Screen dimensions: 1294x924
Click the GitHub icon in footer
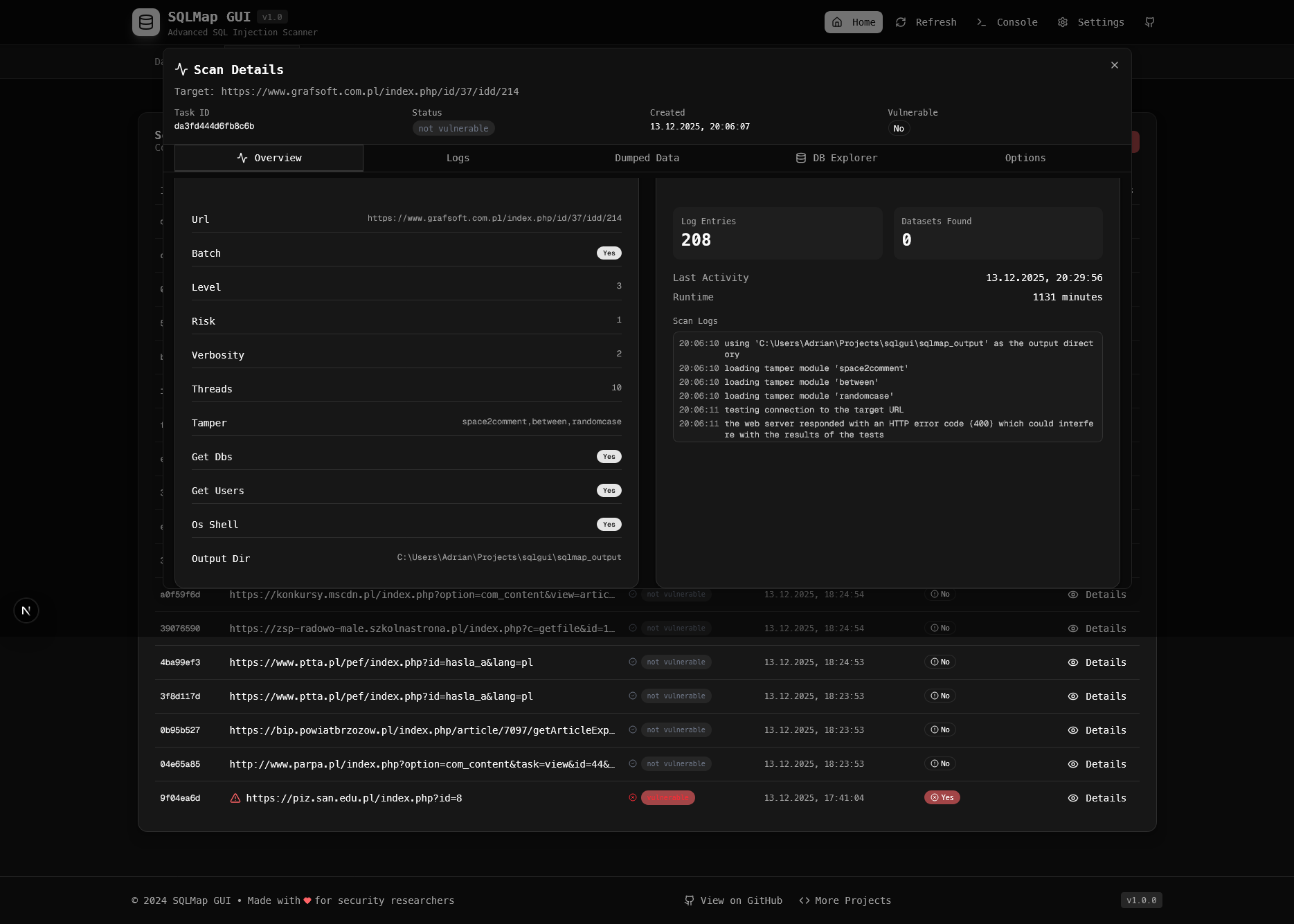(x=690, y=900)
